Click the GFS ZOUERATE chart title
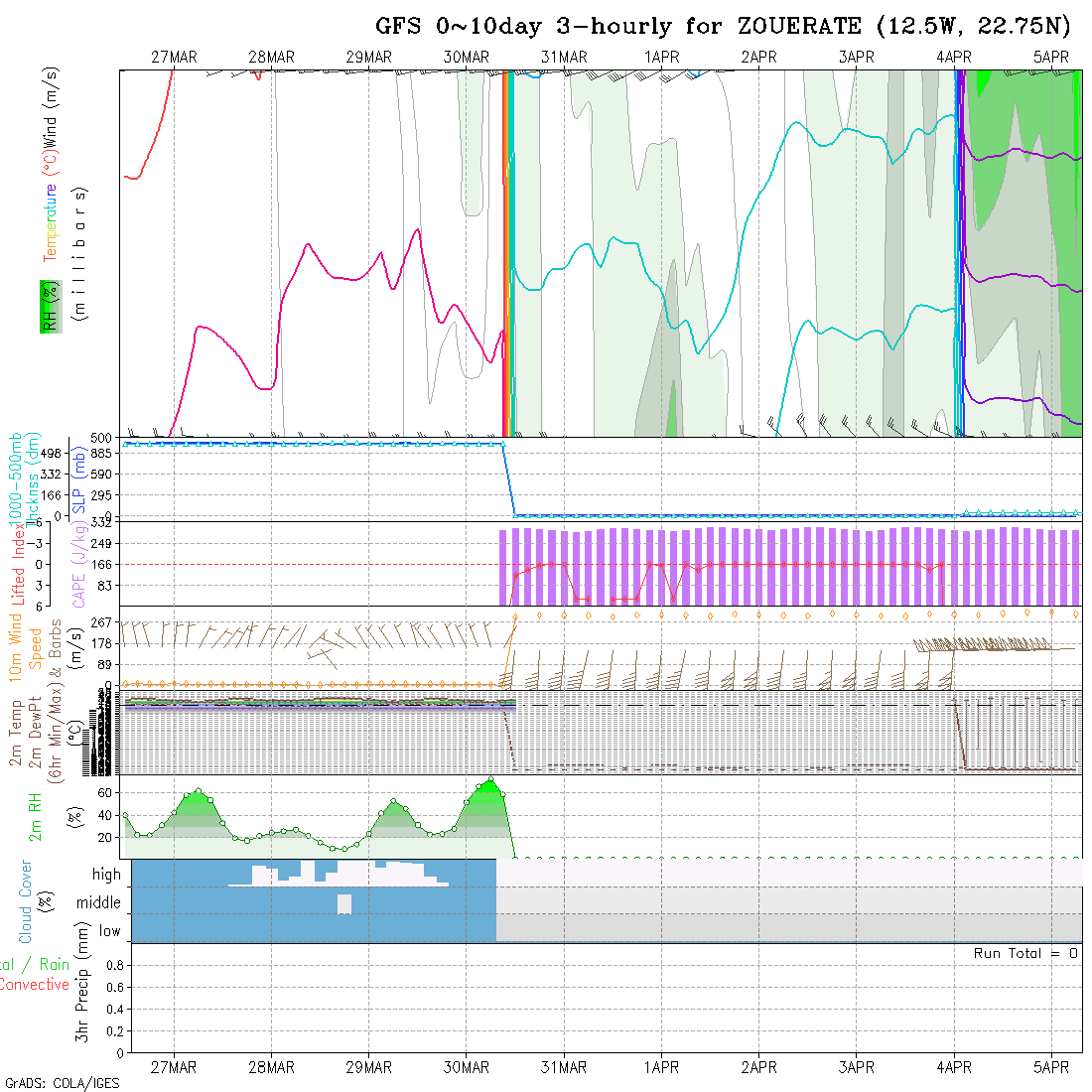1092x1092 pixels. point(723,26)
